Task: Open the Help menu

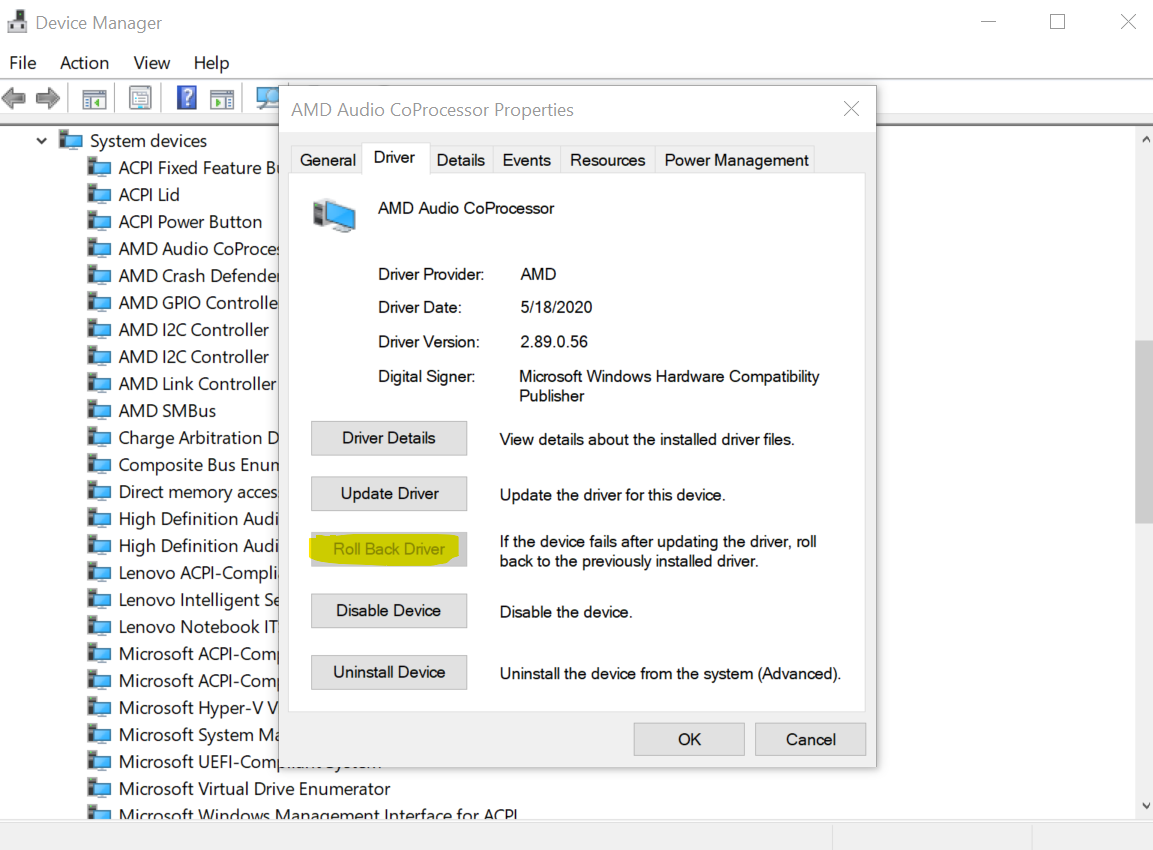Action: [x=212, y=63]
